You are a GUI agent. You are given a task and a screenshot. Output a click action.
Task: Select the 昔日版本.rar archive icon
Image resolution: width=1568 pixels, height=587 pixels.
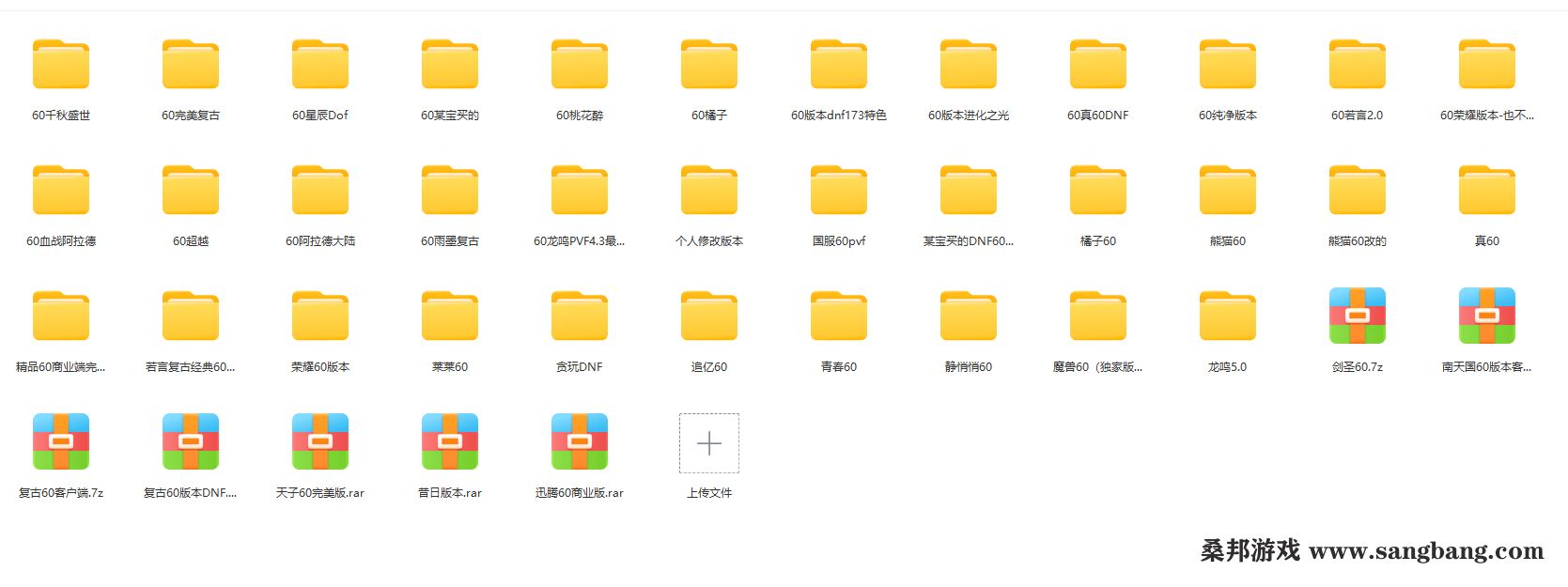pyautogui.click(x=450, y=441)
